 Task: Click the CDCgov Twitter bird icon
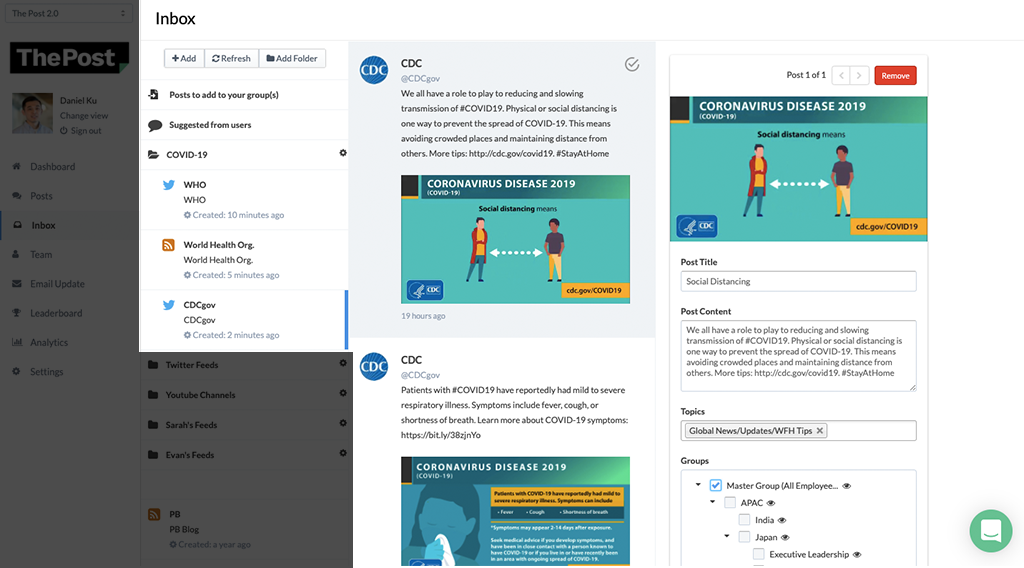[x=168, y=305]
